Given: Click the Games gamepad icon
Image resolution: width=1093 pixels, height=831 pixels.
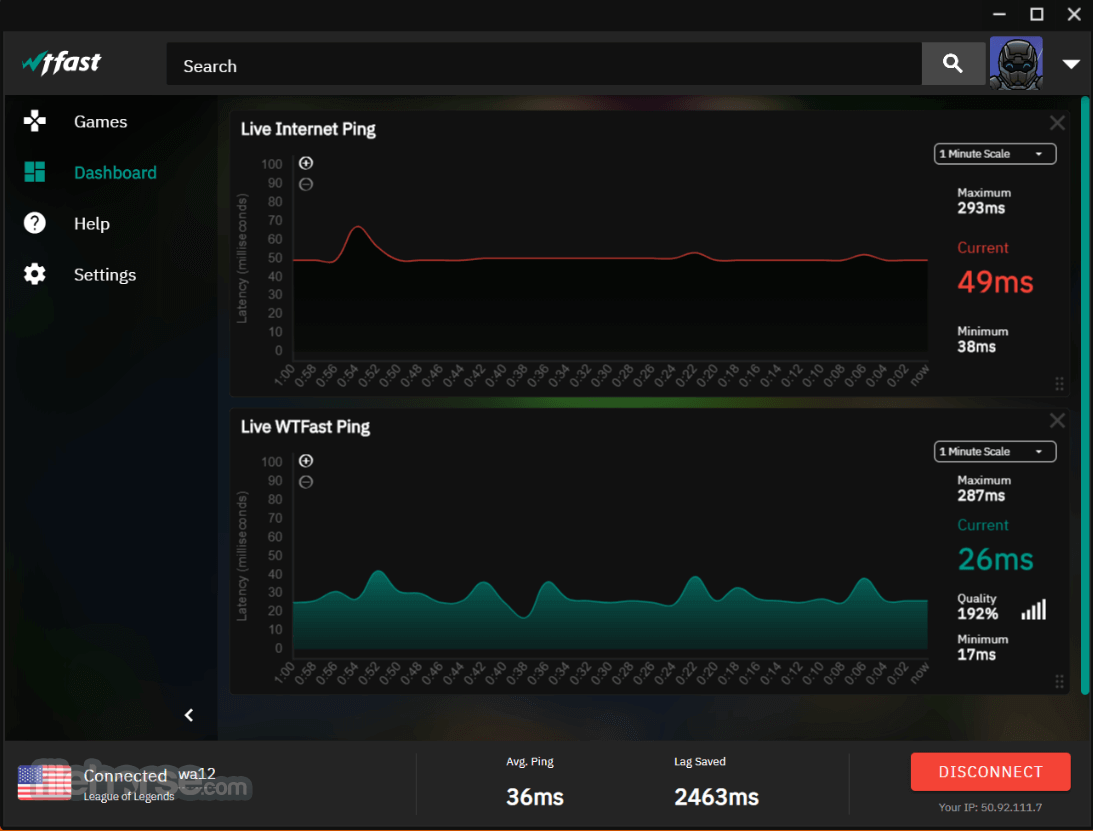Looking at the screenshot, I should click(34, 121).
